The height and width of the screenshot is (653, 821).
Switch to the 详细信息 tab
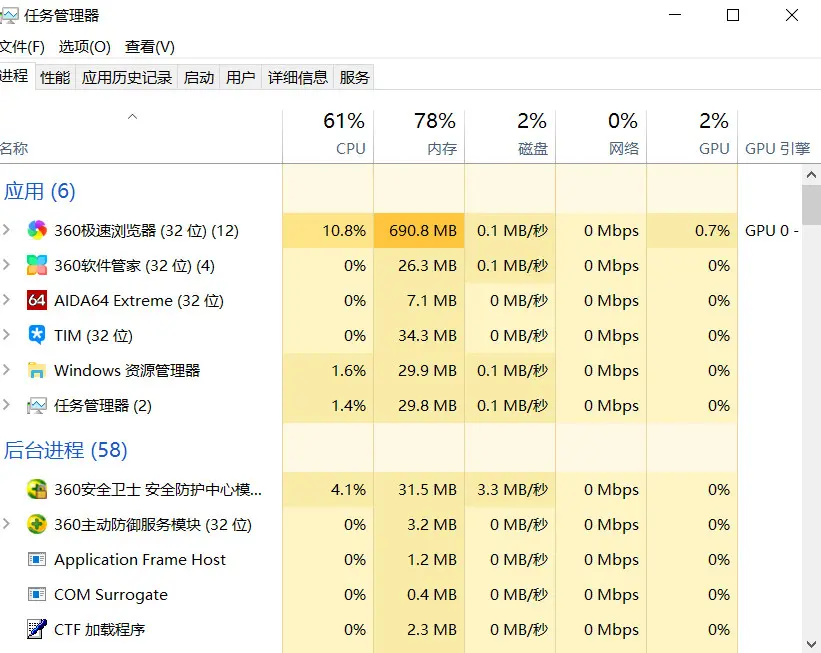298,78
